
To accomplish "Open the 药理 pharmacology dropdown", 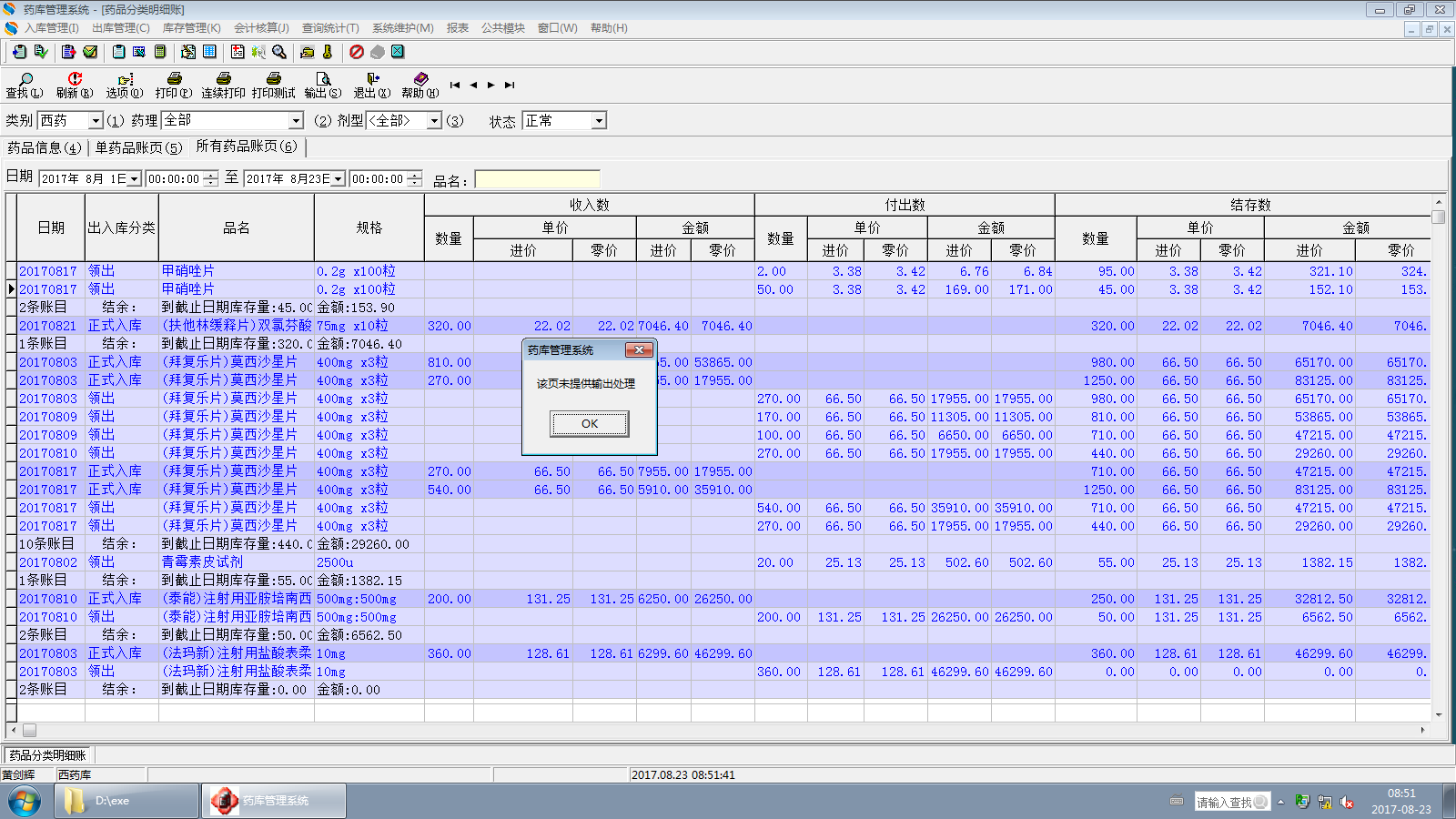I will pyautogui.click(x=296, y=121).
